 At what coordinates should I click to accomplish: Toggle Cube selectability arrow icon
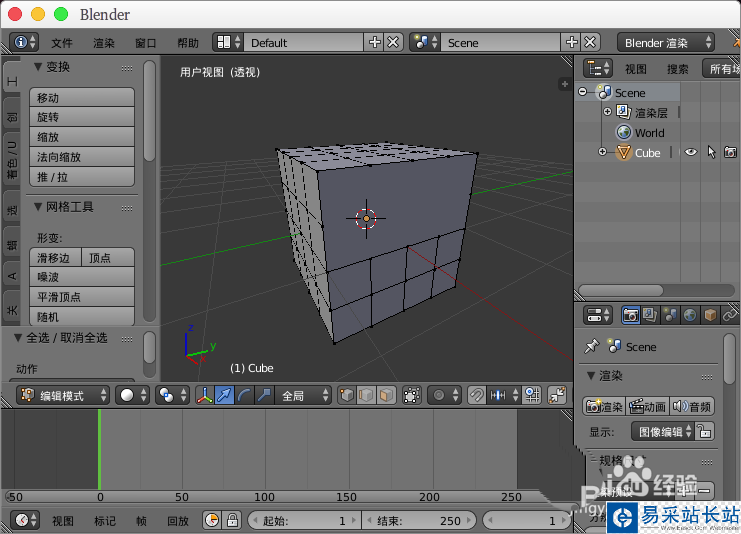[711, 152]
